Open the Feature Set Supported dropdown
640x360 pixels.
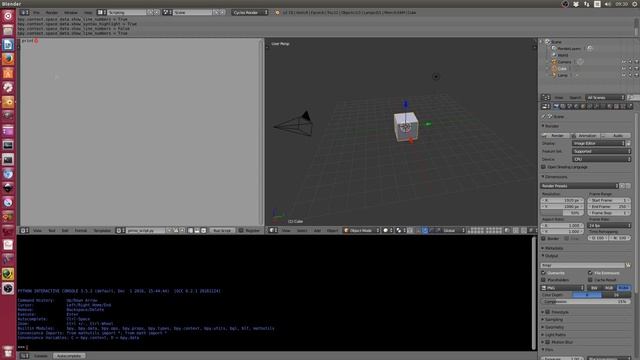[602, 151]
